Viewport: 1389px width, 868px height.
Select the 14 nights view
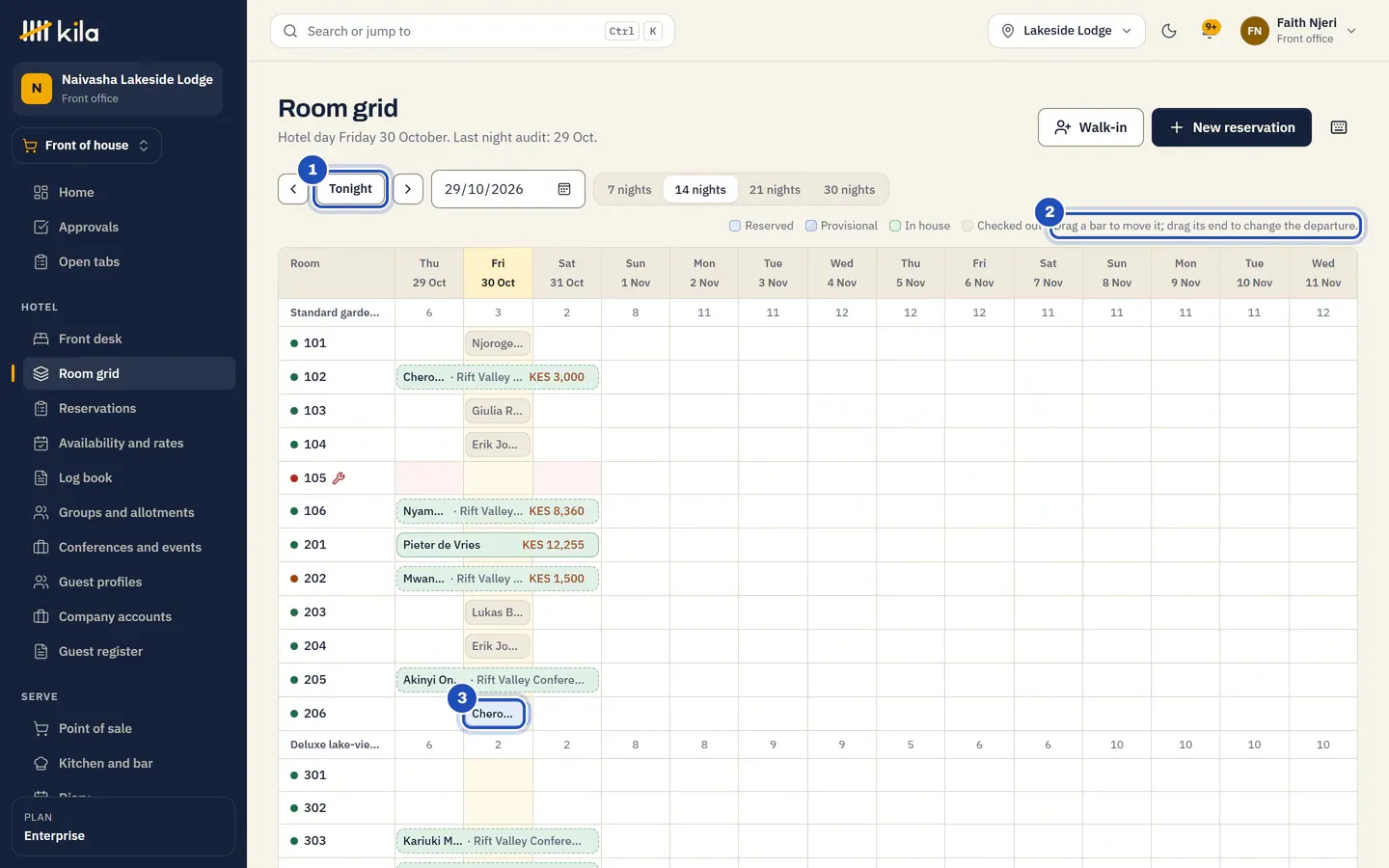point(700,189)
